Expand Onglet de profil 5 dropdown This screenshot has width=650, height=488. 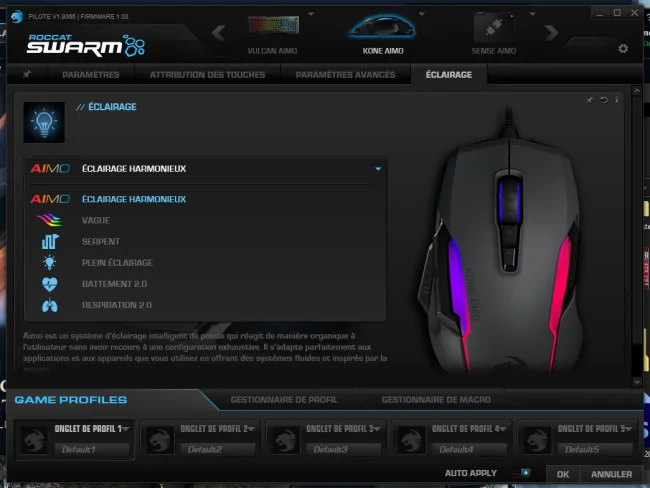[628, 429]
